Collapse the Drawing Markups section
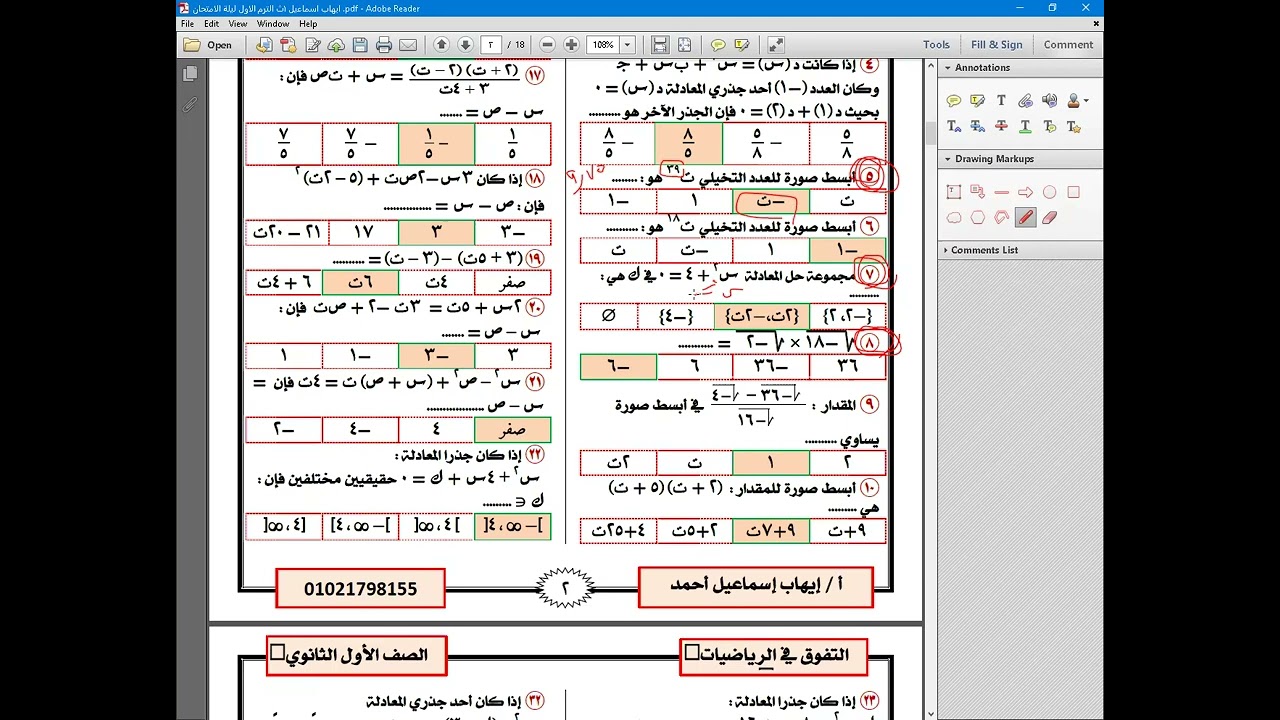This screenshot has height=720, width=1280. (x=1020, y=159)
